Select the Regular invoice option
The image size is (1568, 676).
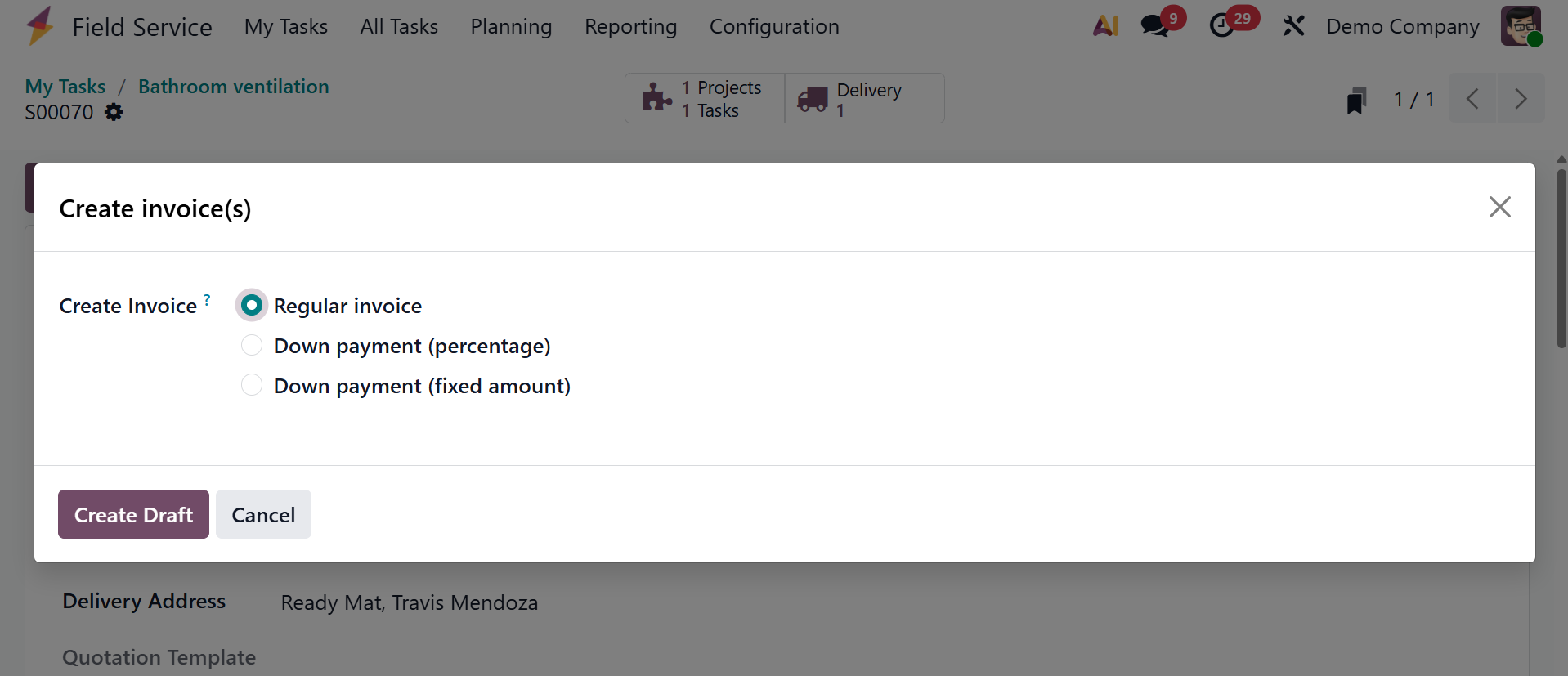point(252,306)
